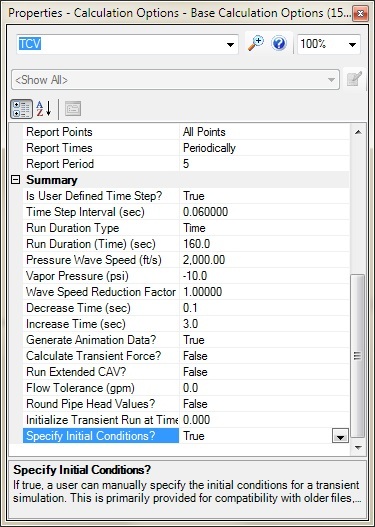The image size is (375, 527).
Task: Sort properties alphabetically with the A-Z icon
Action: 44,109
